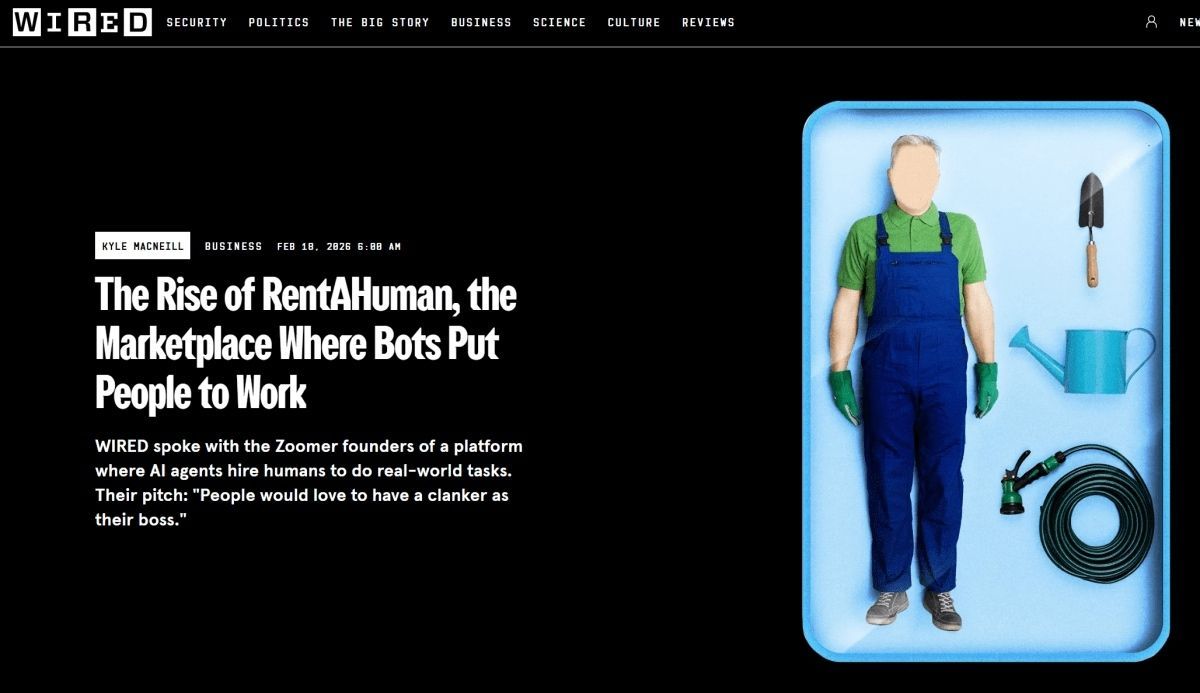Go to the Security section
Screen dimensions: 1200x693
point(197,22)
